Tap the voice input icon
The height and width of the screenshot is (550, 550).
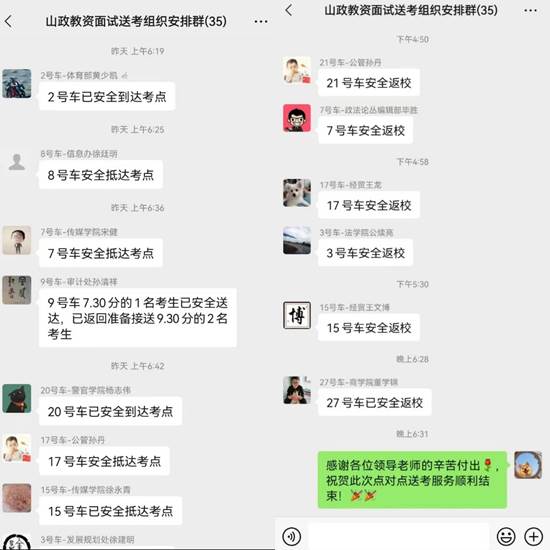pyautogui.click(x=291, y=536)
